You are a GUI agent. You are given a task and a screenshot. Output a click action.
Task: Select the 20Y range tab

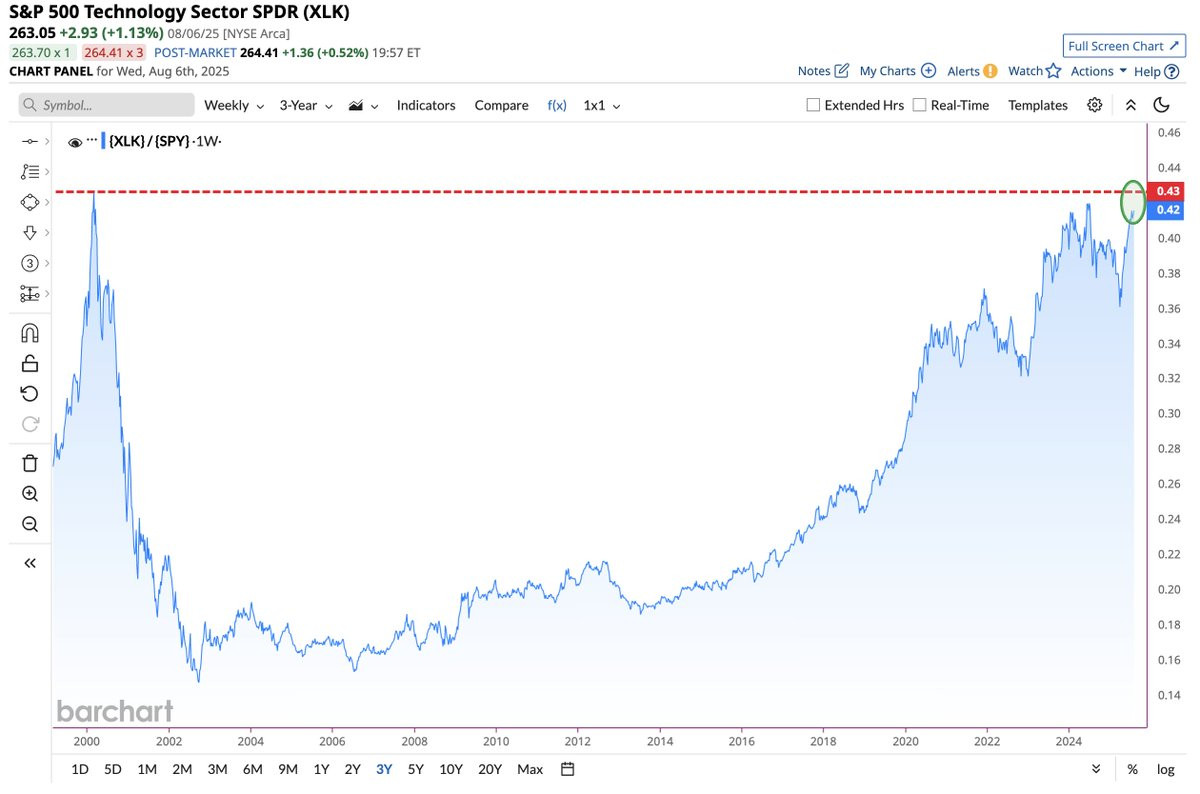pyautogui.click(x=490, y=769)
